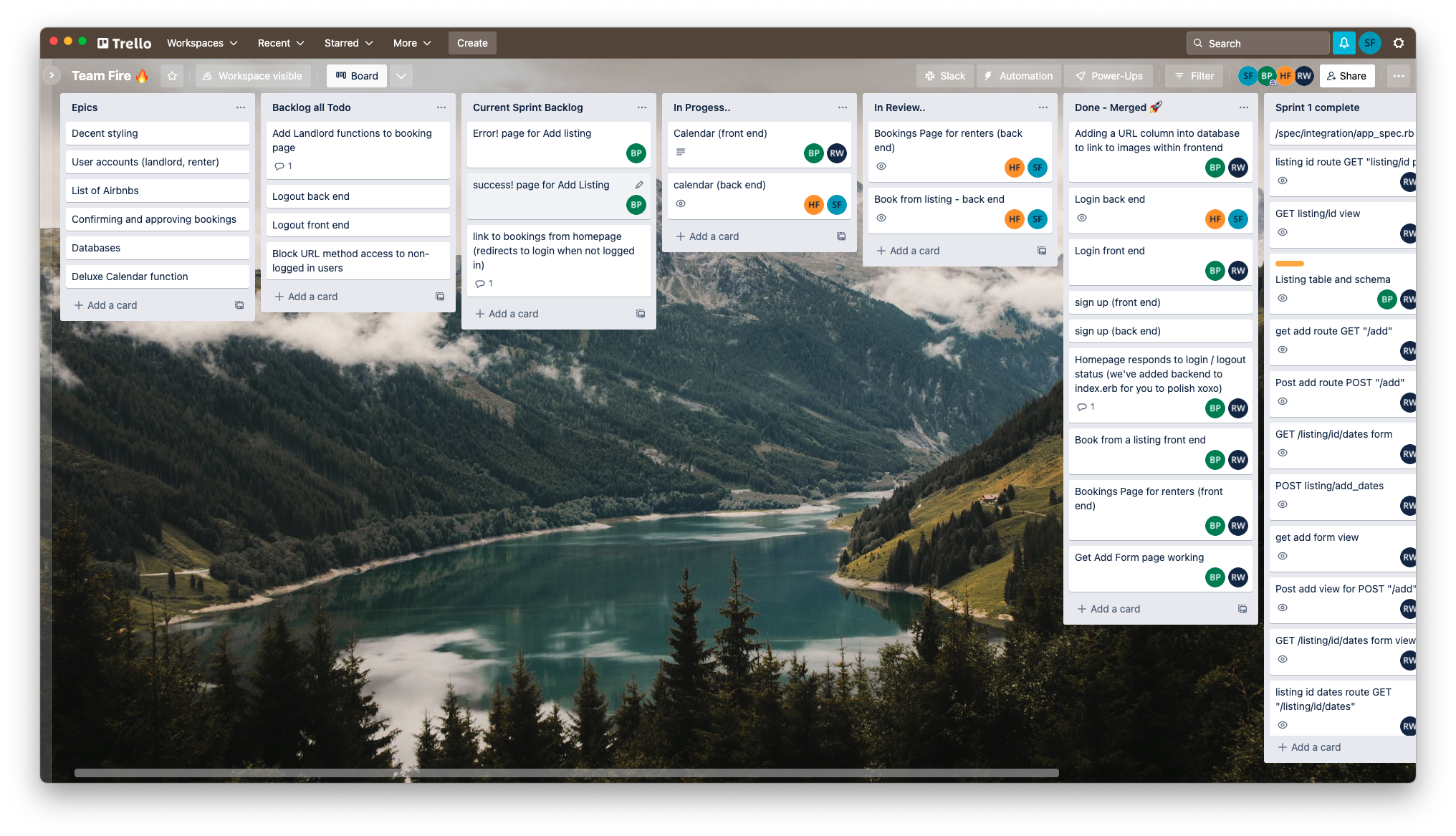
Task: Toggle watch eye on Book from listing card
Action: click(881, 218)
